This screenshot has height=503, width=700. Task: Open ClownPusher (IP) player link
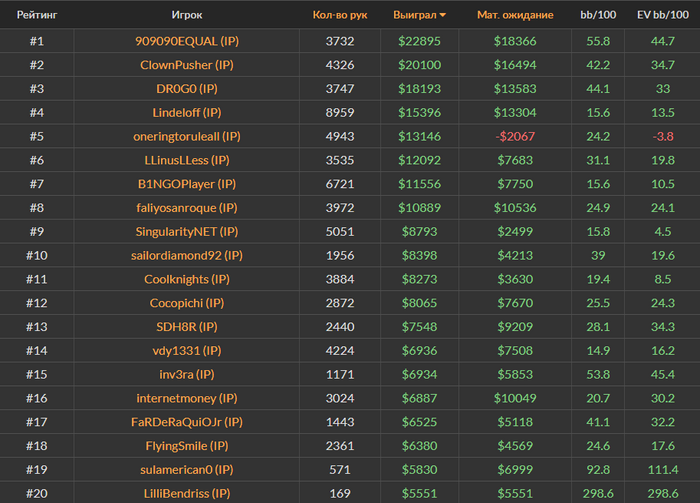click(187, 65)
